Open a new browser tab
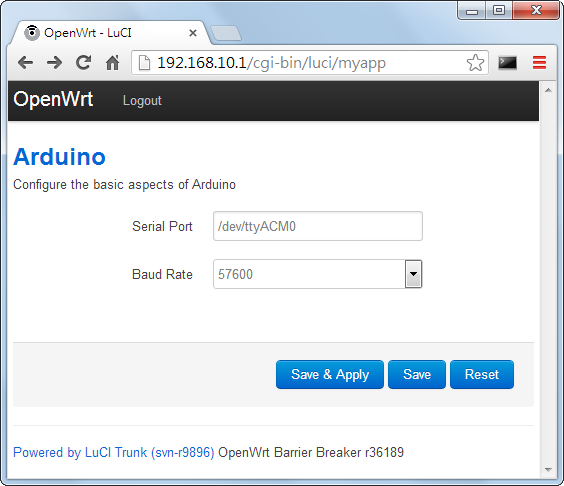564x486 pixels. 226,33
